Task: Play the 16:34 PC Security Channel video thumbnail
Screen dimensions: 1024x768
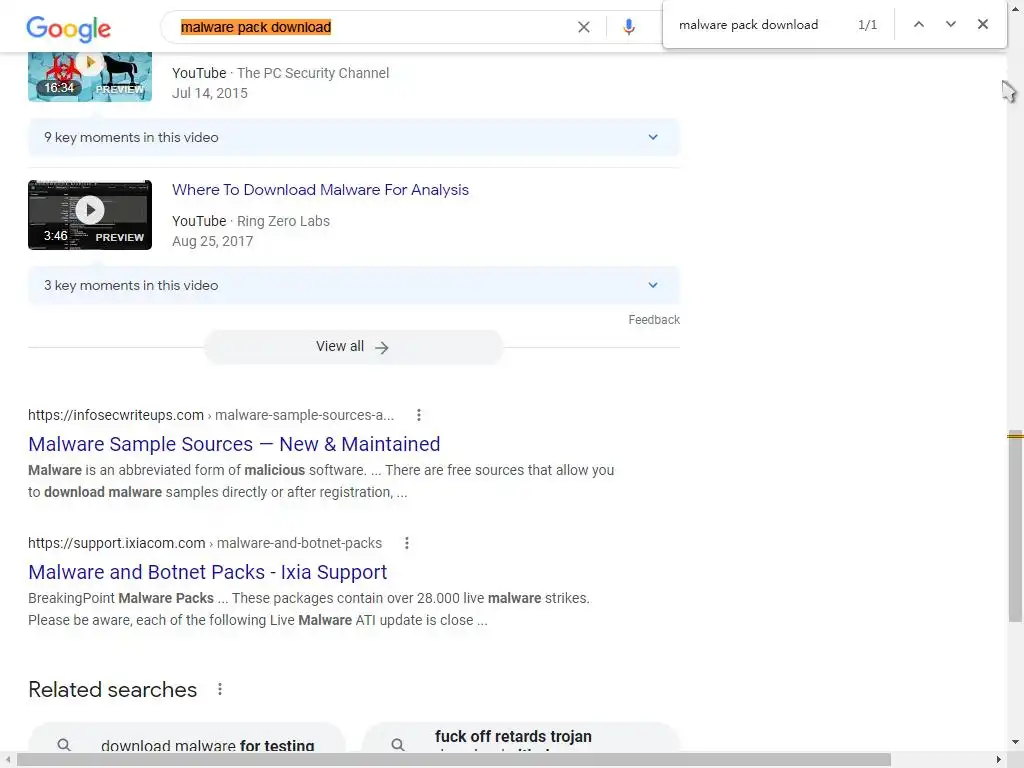Action: click(90, 77)
